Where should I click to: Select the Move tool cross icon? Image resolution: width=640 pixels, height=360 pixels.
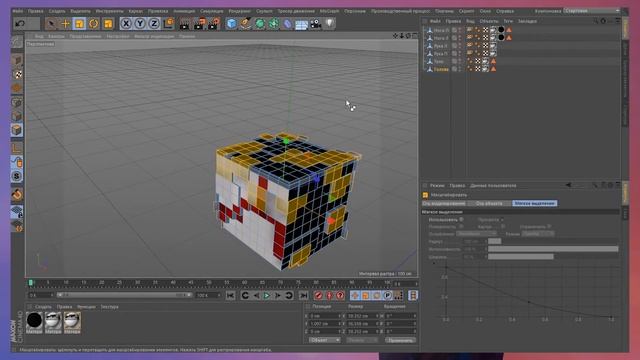[x=65, y=24]
